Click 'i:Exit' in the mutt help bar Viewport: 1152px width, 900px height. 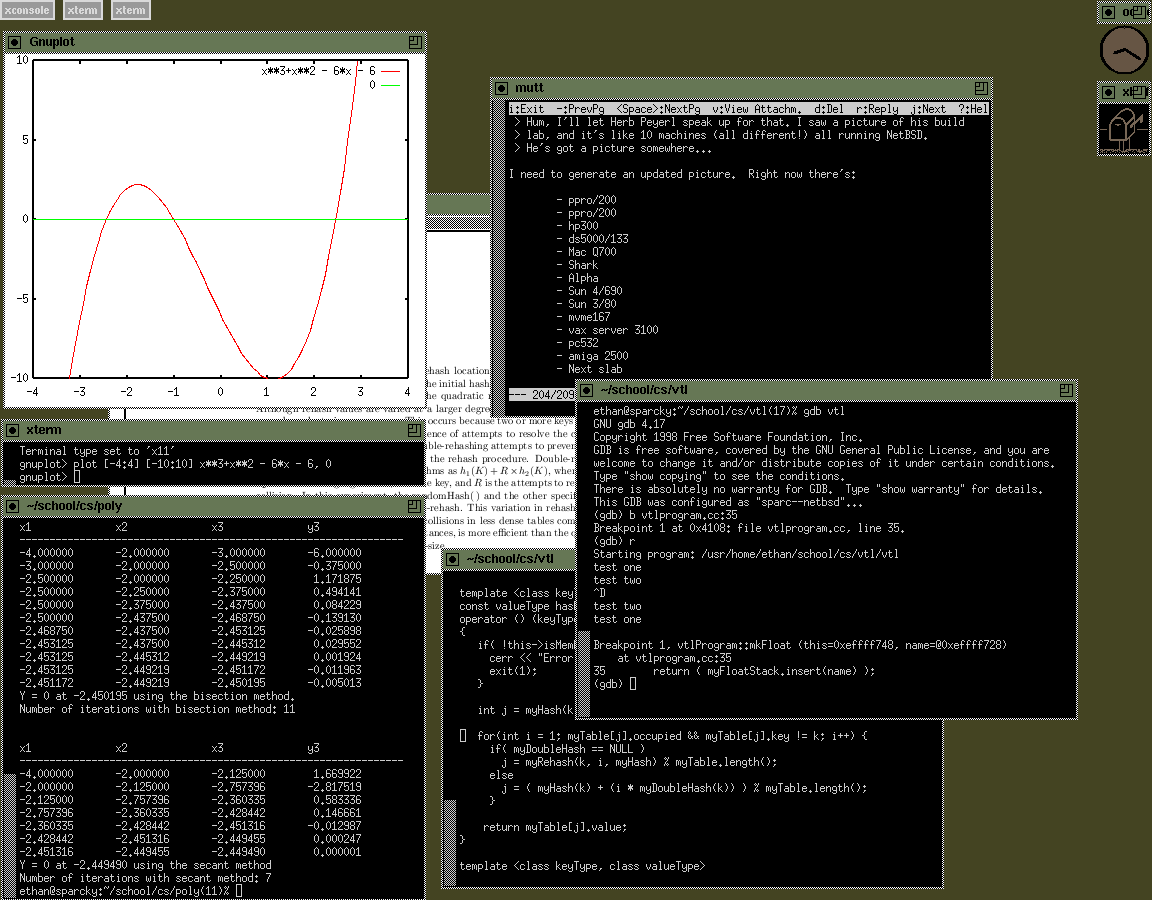click(x=527, y=109)
